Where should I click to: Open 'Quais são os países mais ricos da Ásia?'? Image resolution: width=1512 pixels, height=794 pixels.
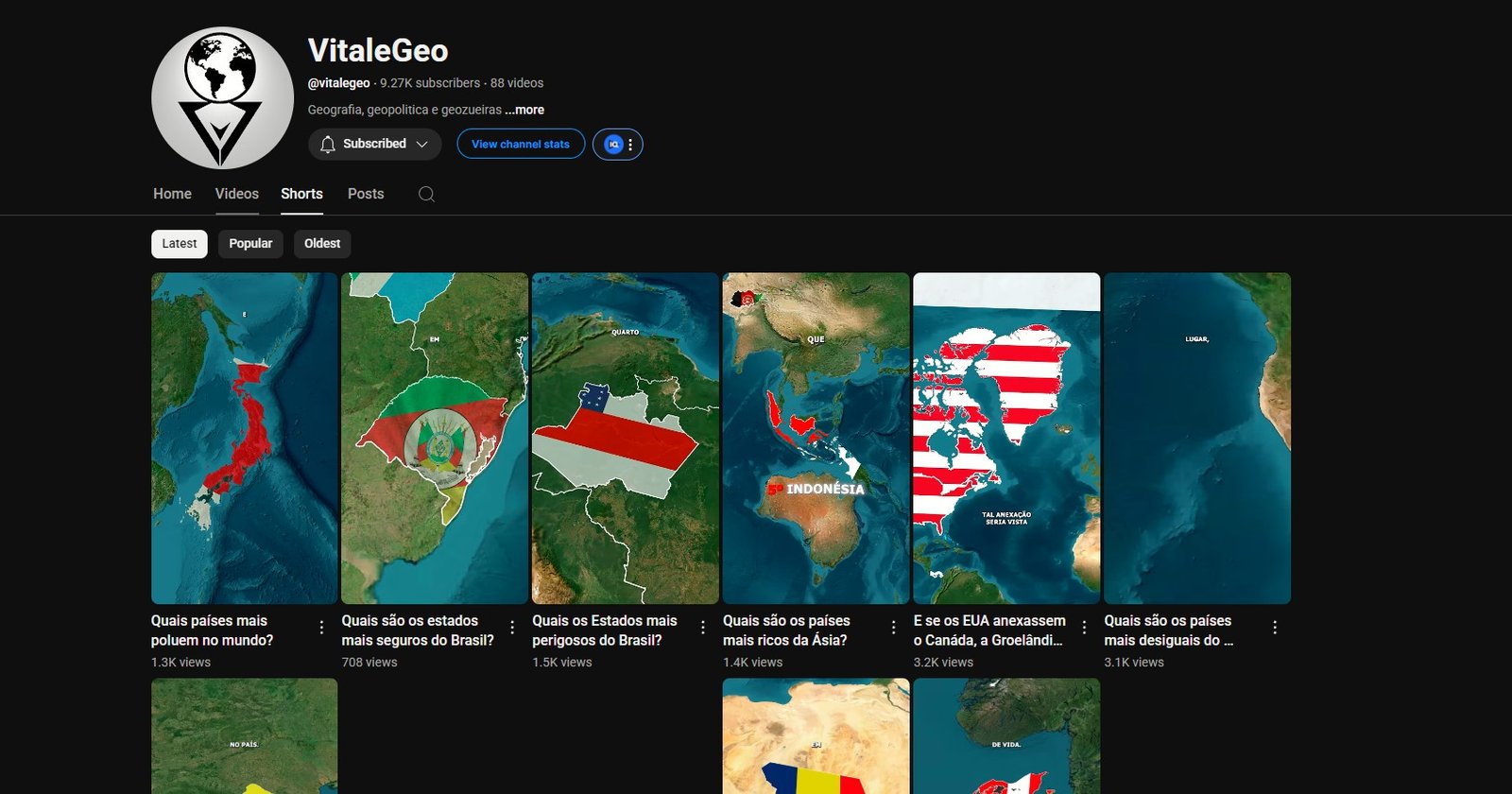pos(786,630)
